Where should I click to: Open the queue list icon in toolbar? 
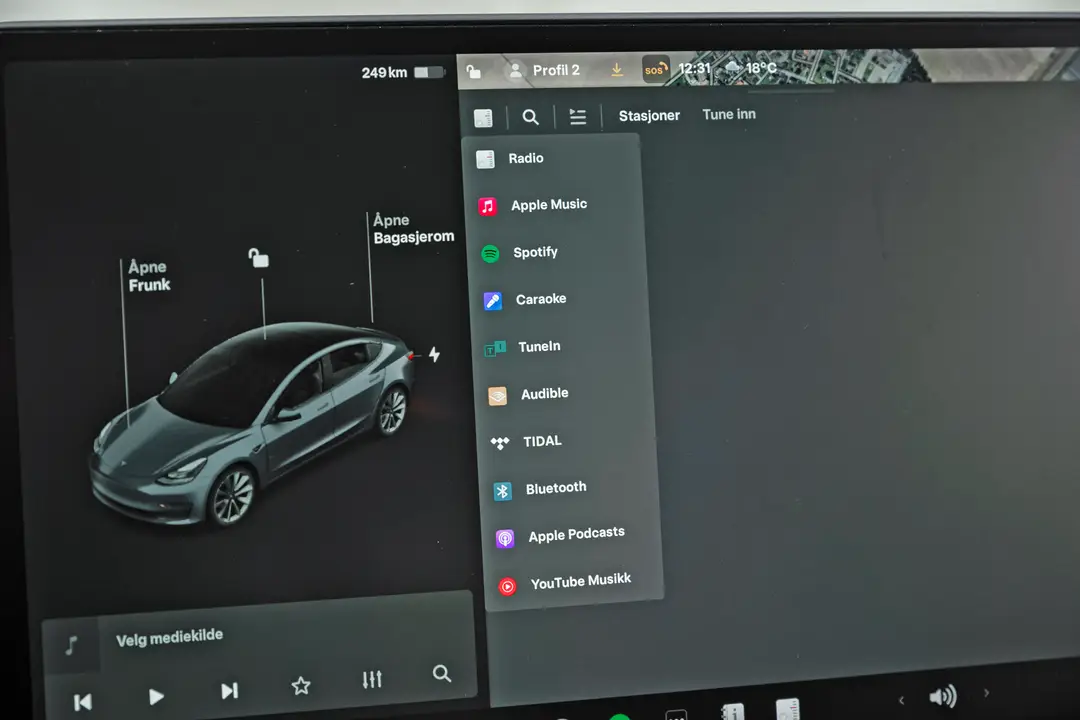pos(578,116)
